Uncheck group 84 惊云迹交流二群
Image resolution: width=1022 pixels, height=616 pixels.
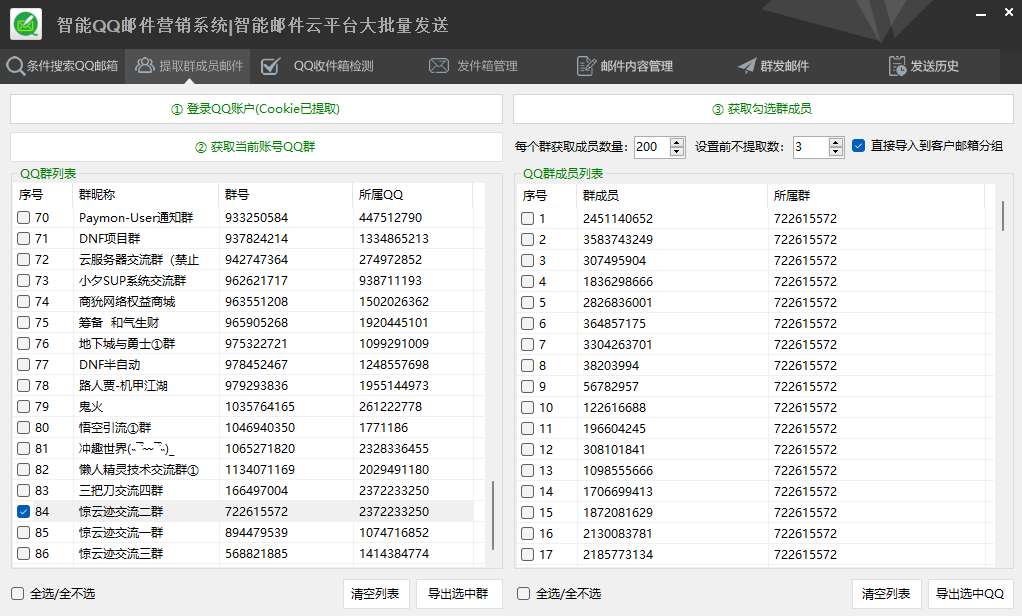24,512
